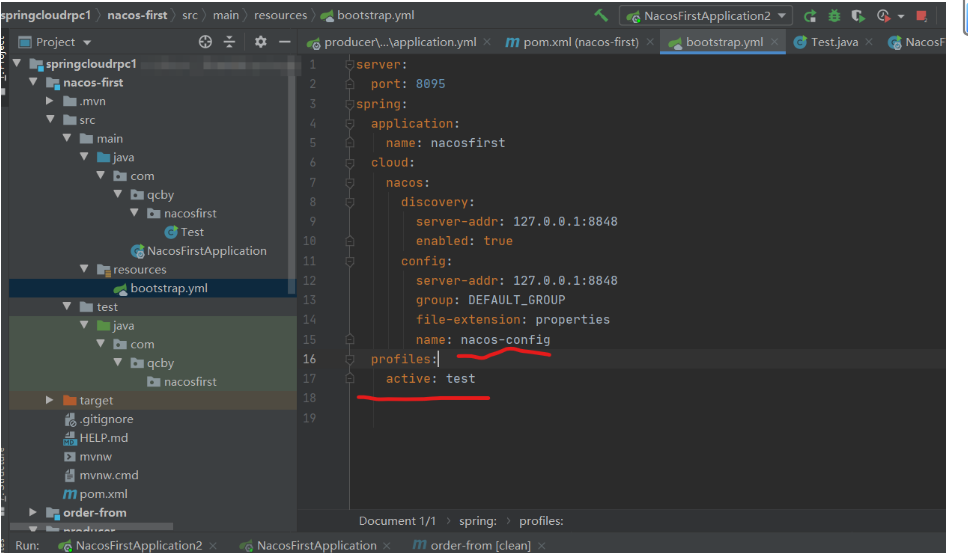Click 'spring:' in the YAML breadcrumb bar

tap(478, 521)
